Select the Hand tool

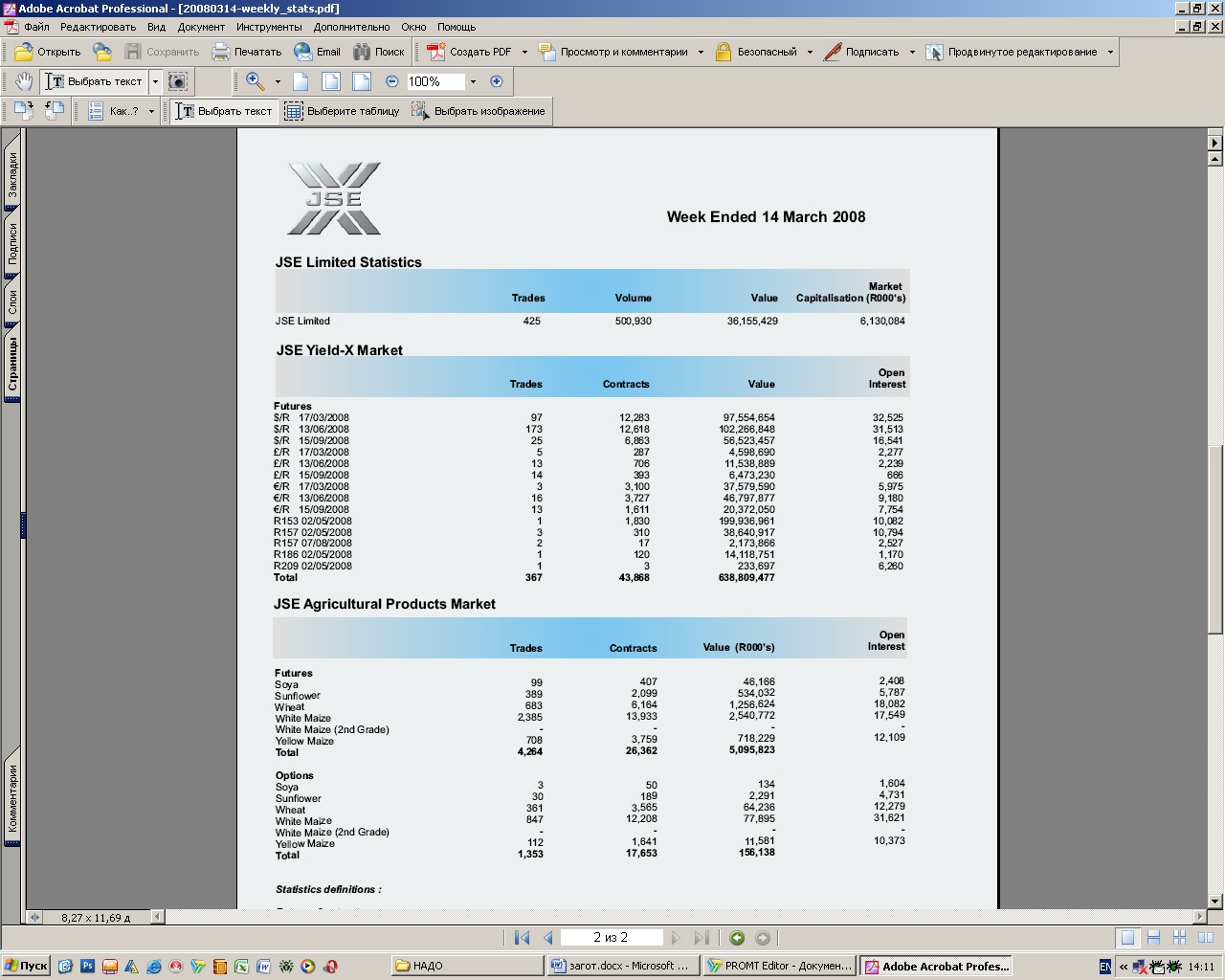[24, 81]
